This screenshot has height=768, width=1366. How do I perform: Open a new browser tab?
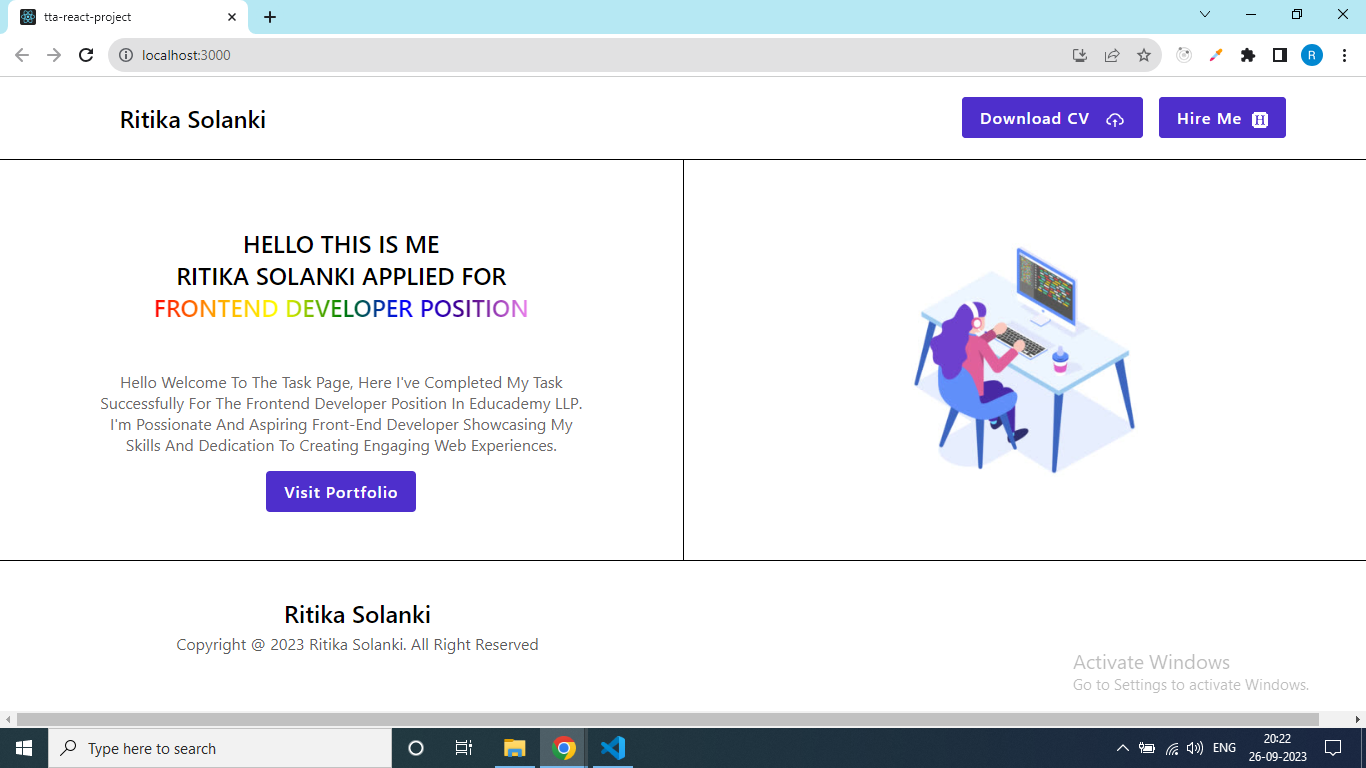[270, 16]
